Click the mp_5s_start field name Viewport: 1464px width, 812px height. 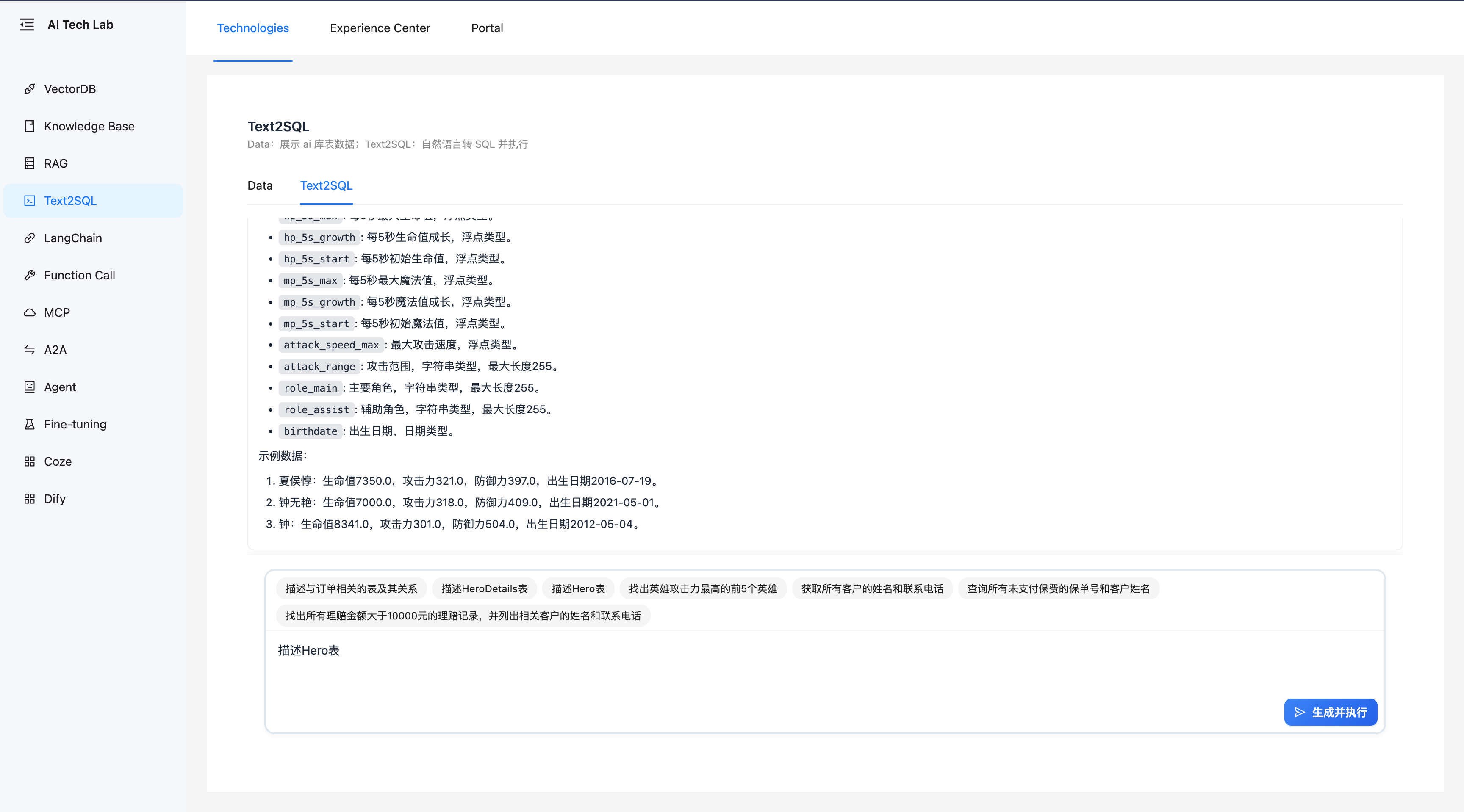316,324
